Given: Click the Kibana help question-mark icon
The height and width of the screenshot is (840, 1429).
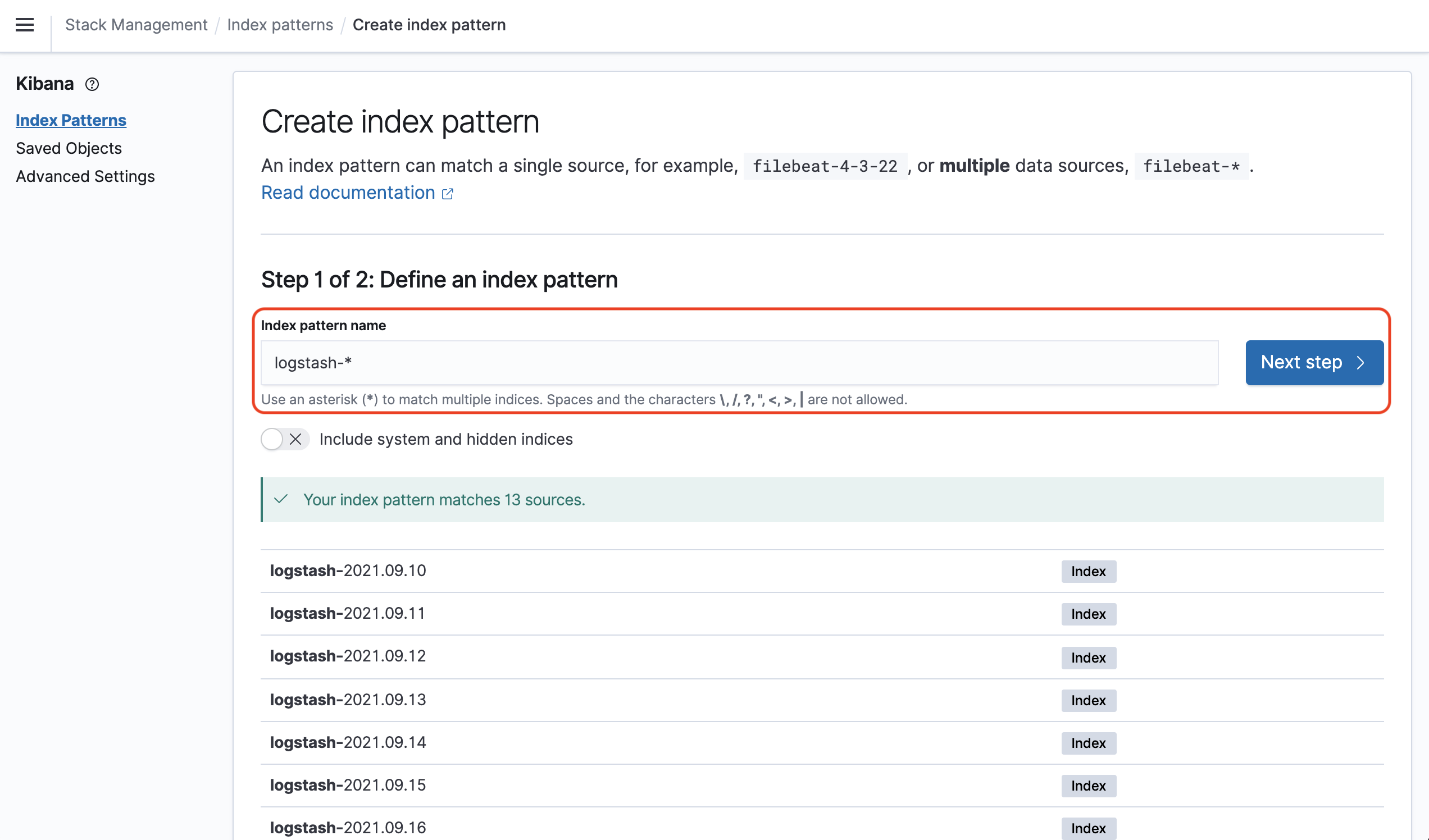Looking at the screenshot, I should pyautogui.click(x=92, y=84).
